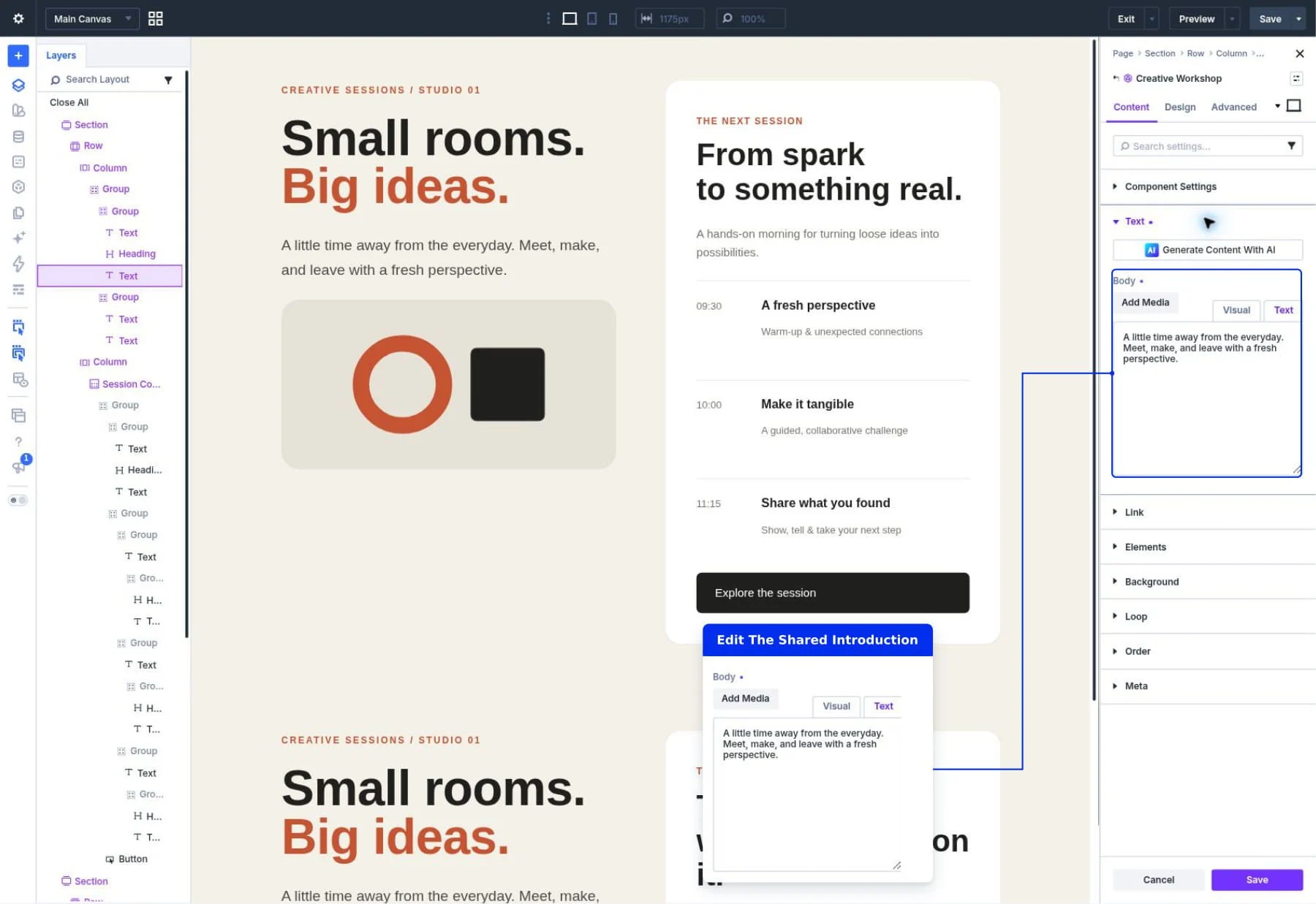Switch to phone view in top toolbar
The height and width of the screenshot is (904, 1316).
click(x=613, y=18)
